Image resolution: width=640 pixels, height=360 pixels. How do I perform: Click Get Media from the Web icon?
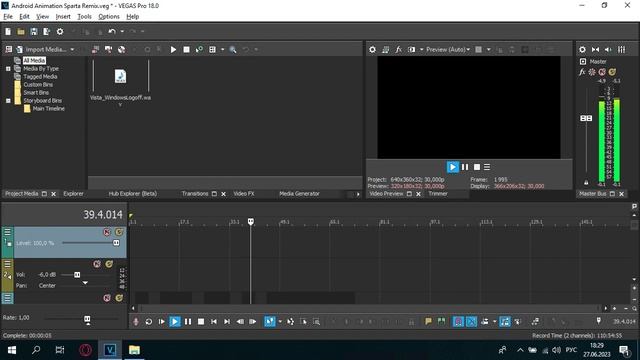[121, 49]
